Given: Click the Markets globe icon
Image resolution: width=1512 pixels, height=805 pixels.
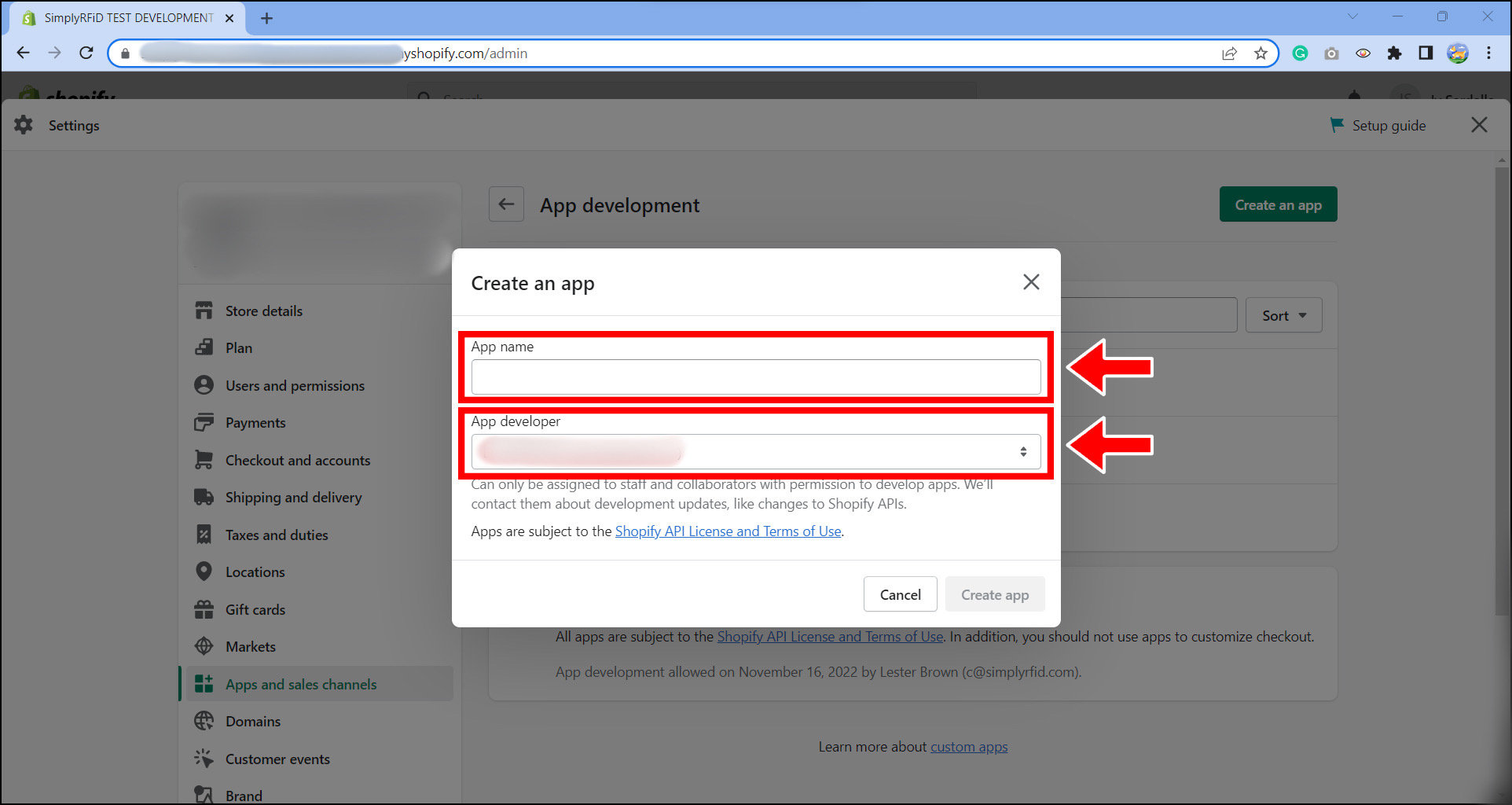Looking at the screenshot, I should pos(204,646).
